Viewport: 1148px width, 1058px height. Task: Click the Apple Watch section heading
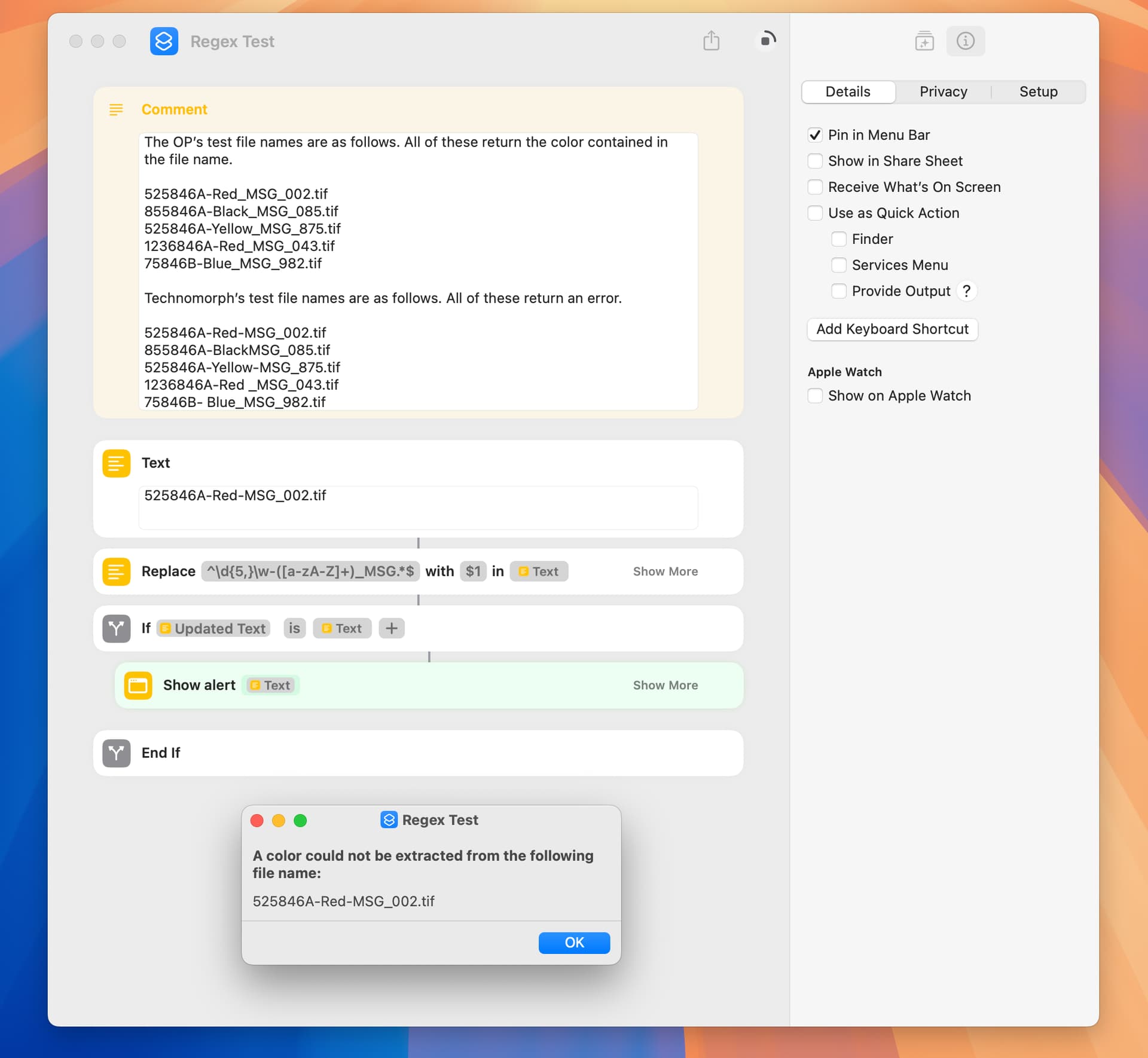844,372
